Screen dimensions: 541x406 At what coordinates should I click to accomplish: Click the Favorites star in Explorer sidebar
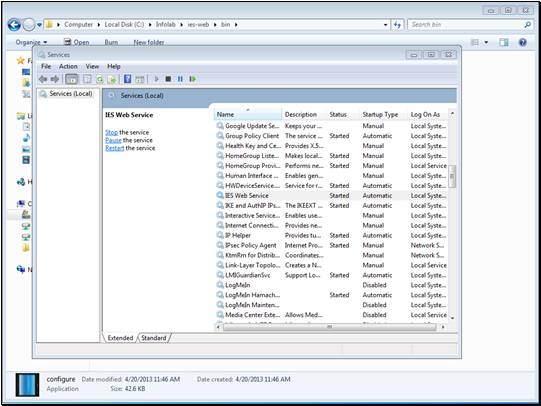point(21,61)
